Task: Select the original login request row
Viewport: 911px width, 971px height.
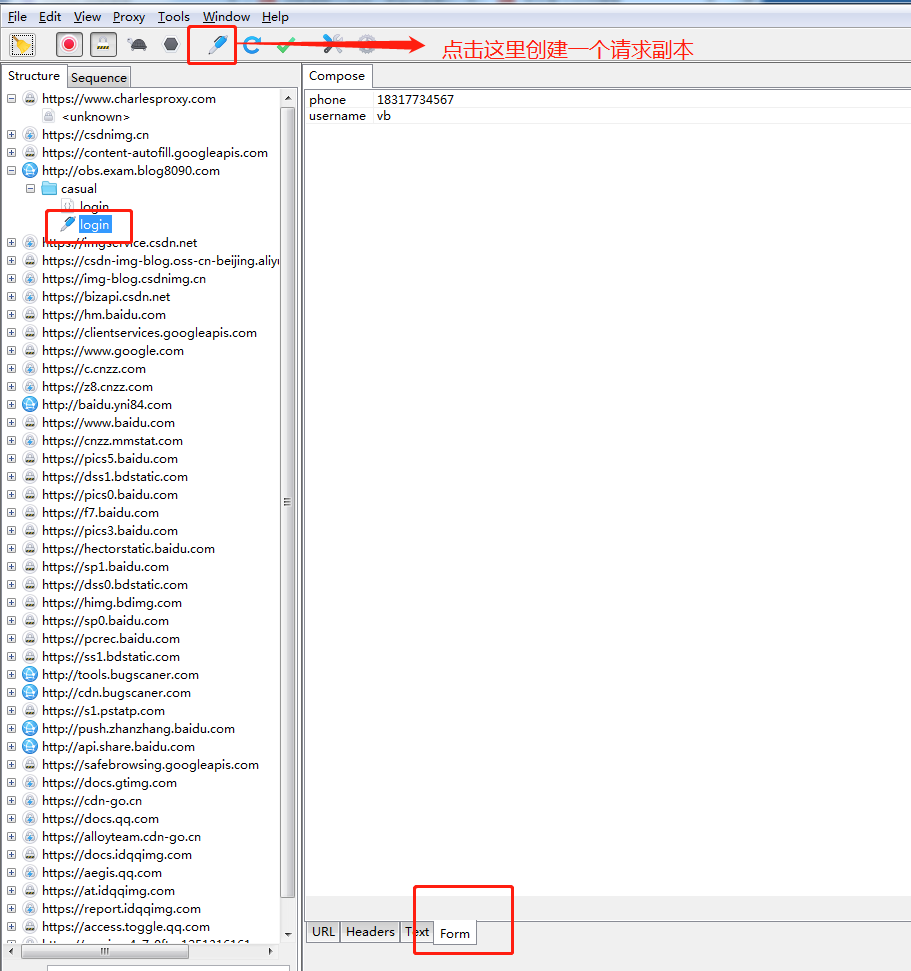Action: click(x=94, y=206)
